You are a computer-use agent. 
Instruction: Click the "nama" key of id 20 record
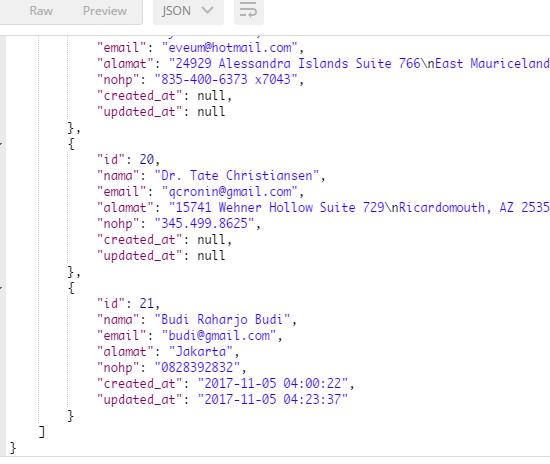coord(118,175)
